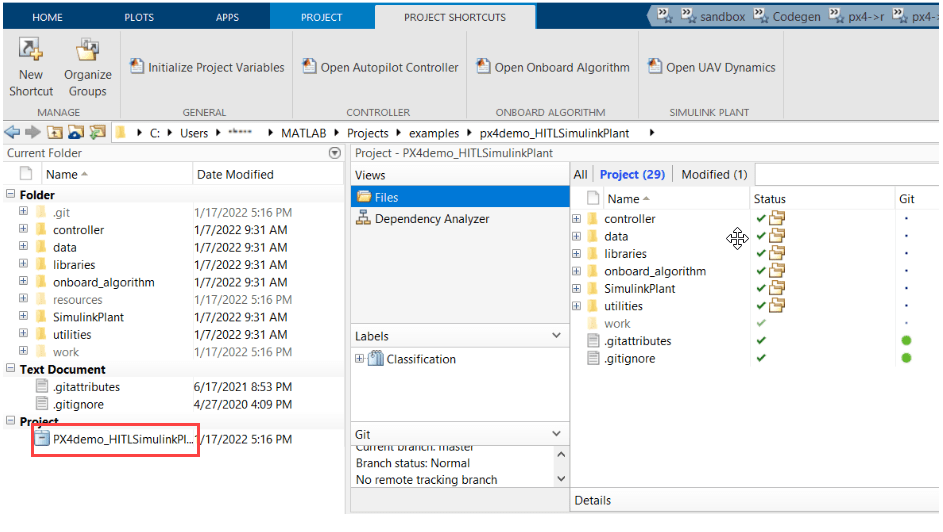Expand libraries folder in Current Folder
The image size is (943, 532).
(23, 263)
